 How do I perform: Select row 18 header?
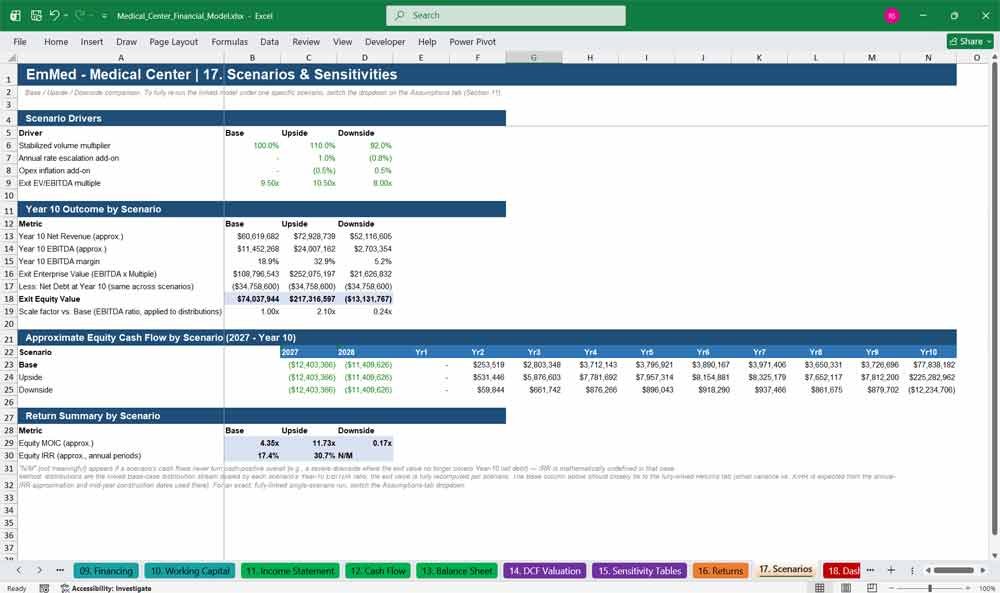coord(9,298)
